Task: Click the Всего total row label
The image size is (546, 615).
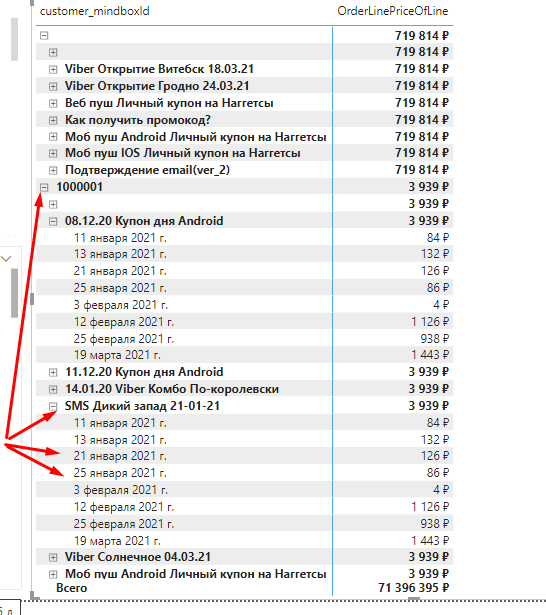Action: [71, 588]
